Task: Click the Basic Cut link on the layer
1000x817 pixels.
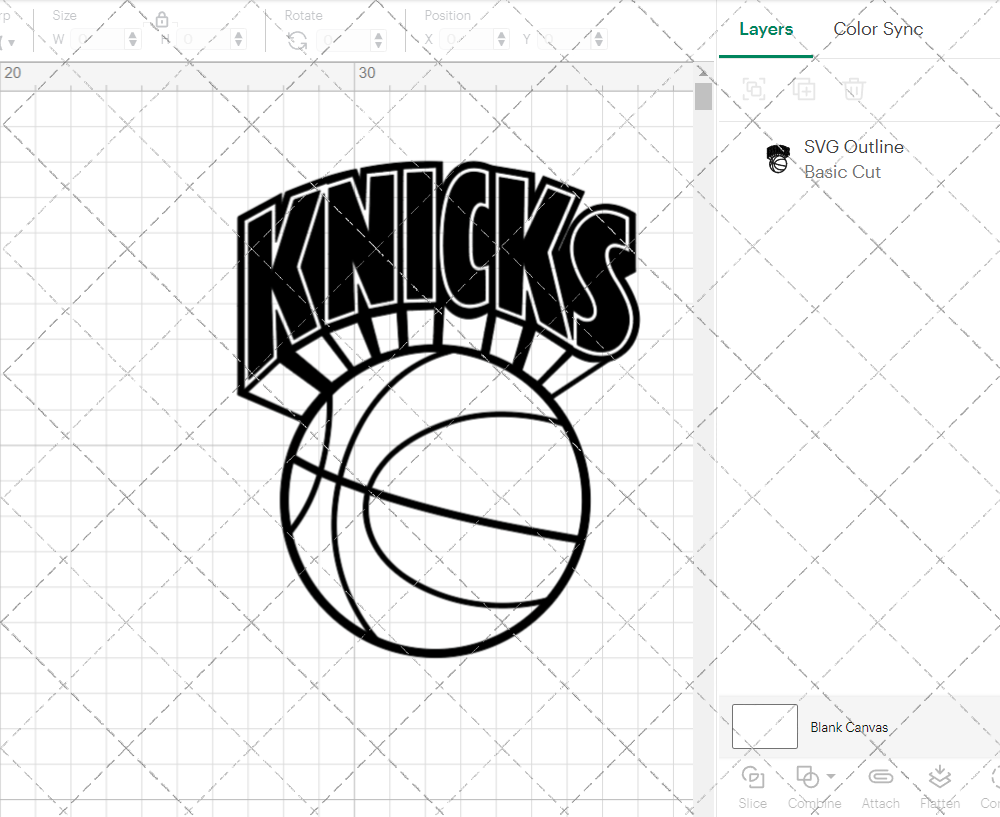Action: [x=843, y=172]
